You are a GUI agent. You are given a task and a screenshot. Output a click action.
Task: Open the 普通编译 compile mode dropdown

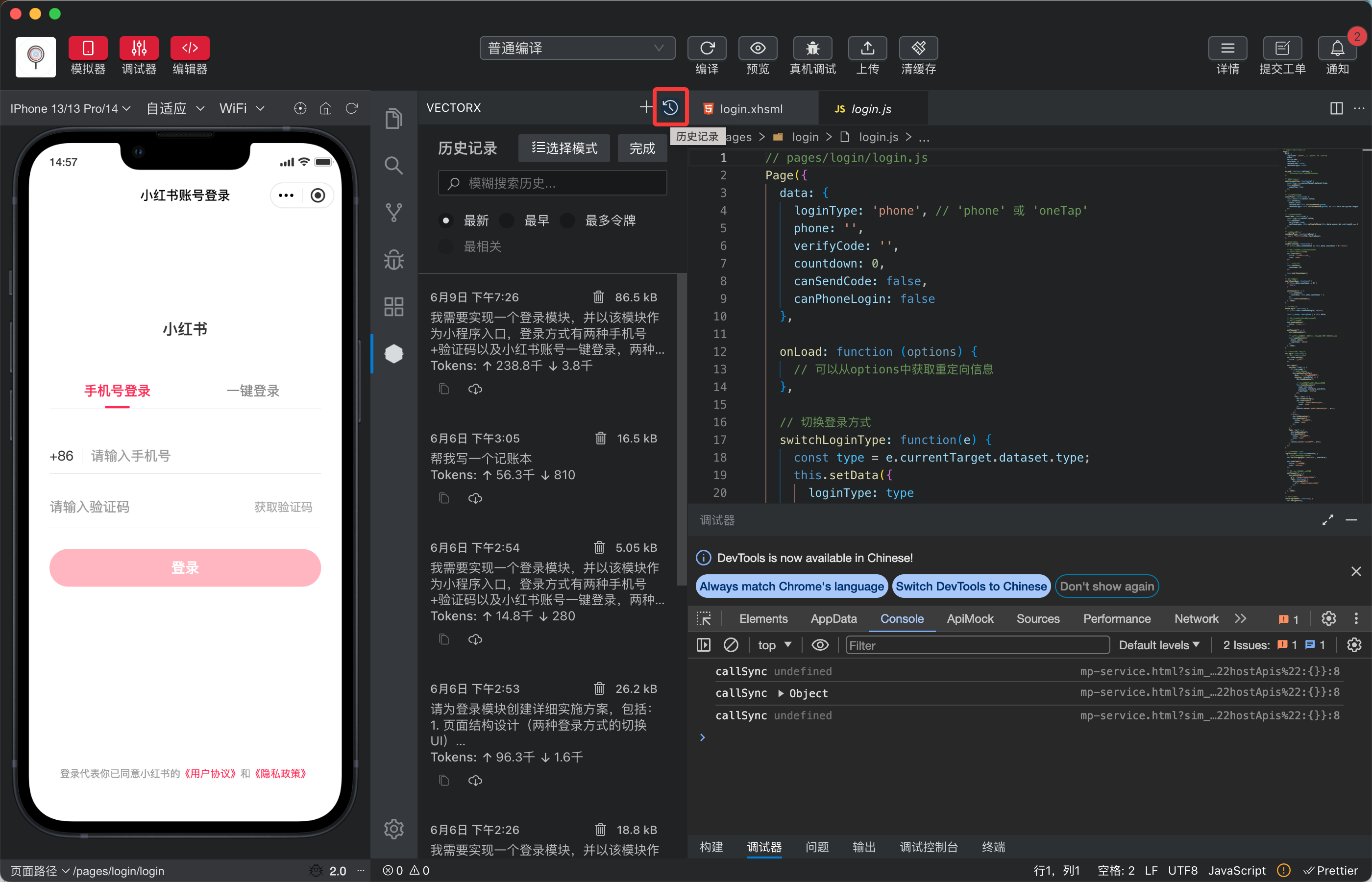(577, 48)
